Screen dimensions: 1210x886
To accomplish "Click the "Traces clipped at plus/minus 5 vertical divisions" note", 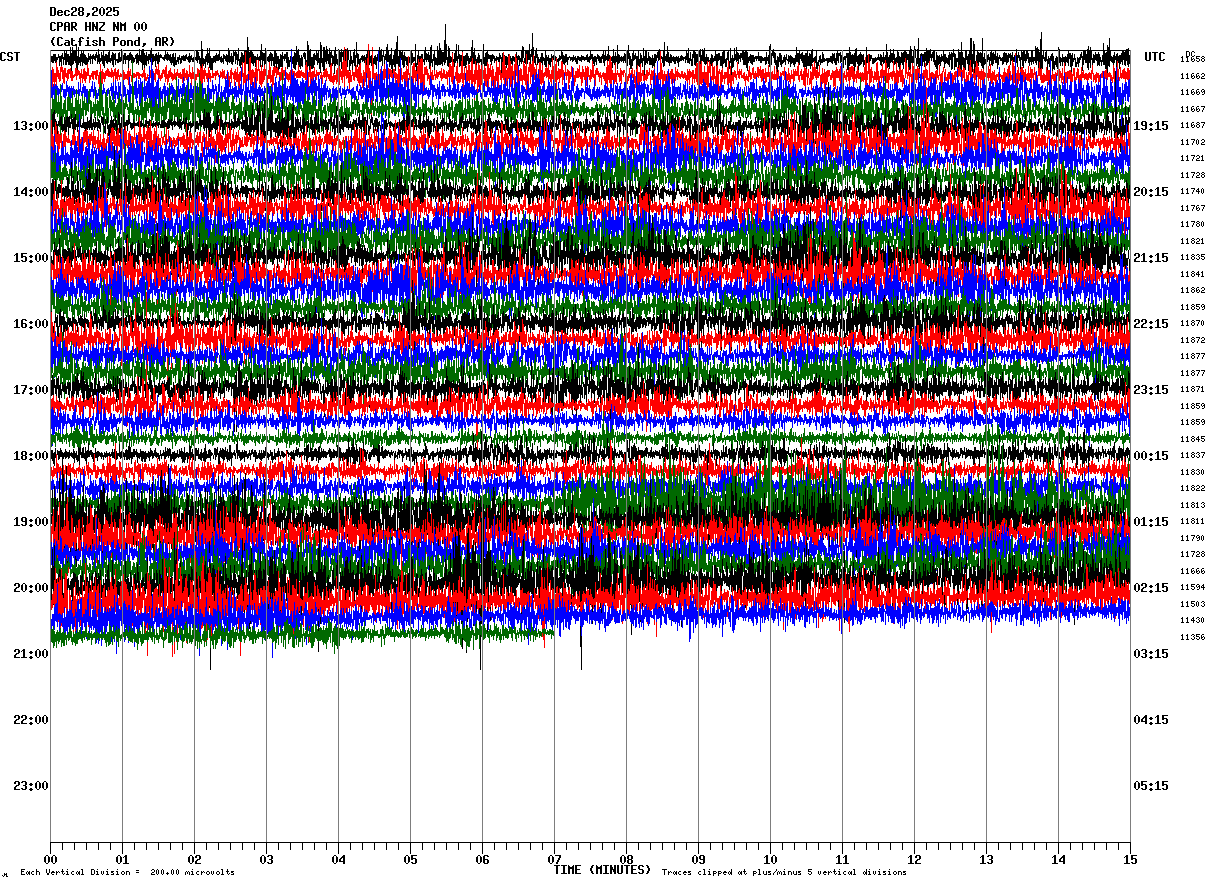I will pyautogui.click(x=784, y=872).
